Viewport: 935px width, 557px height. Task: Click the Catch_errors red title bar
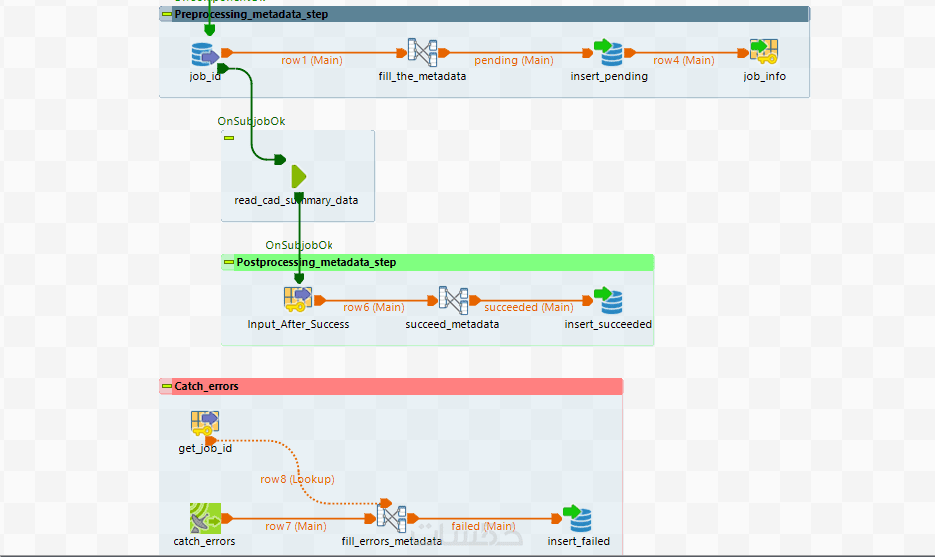[391, 386]
